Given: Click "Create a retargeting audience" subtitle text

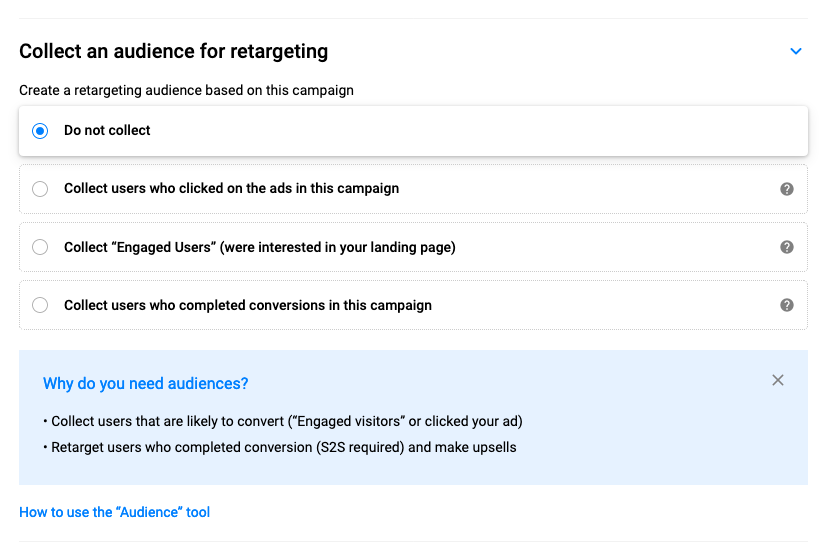Looking at the screenshot, I should 186,90.
